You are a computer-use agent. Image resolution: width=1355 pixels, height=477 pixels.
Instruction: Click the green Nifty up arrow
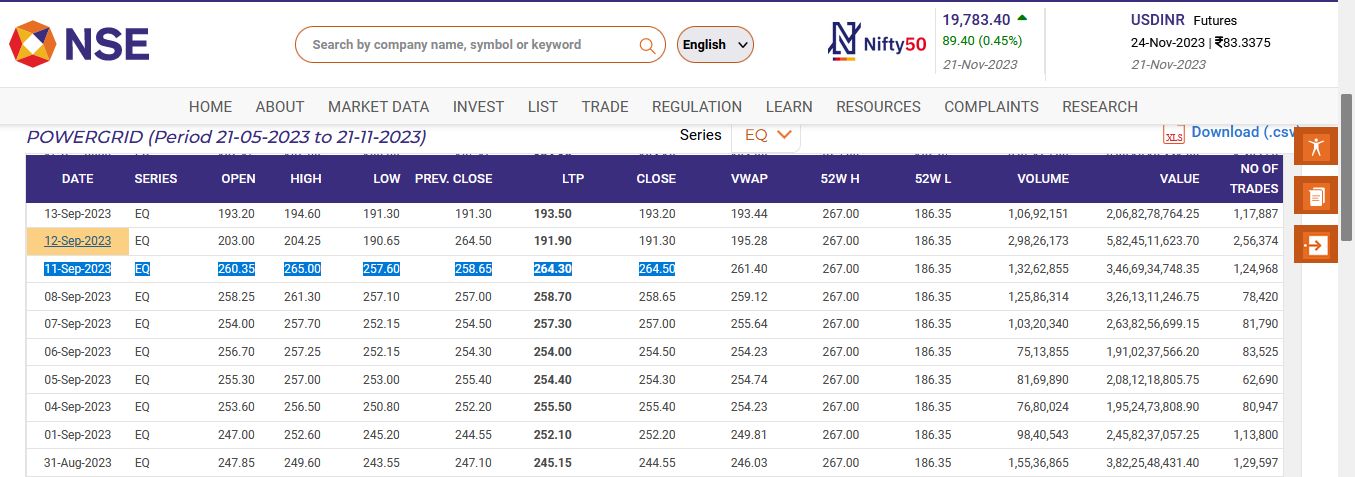pos(1022,17)
